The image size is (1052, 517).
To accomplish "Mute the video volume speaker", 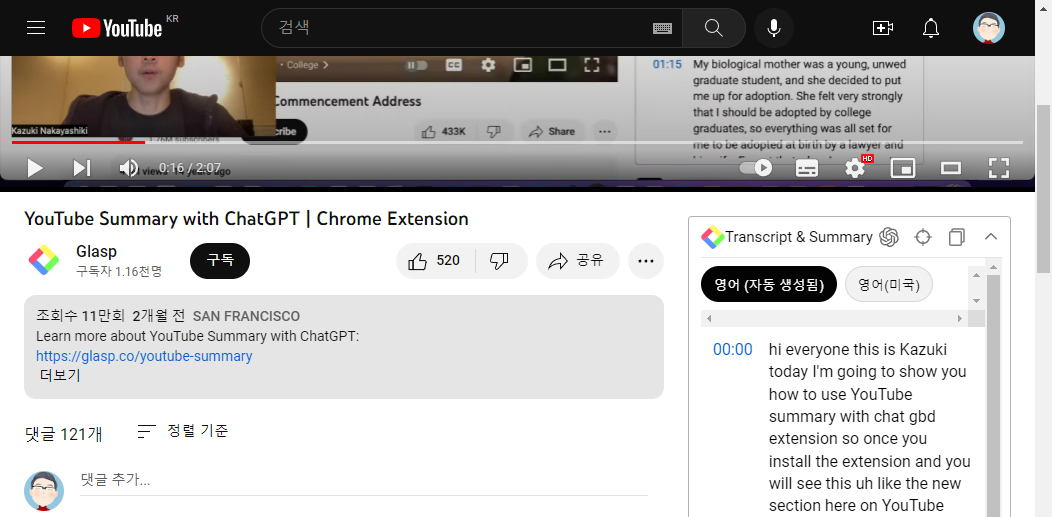I will [128, 168].
